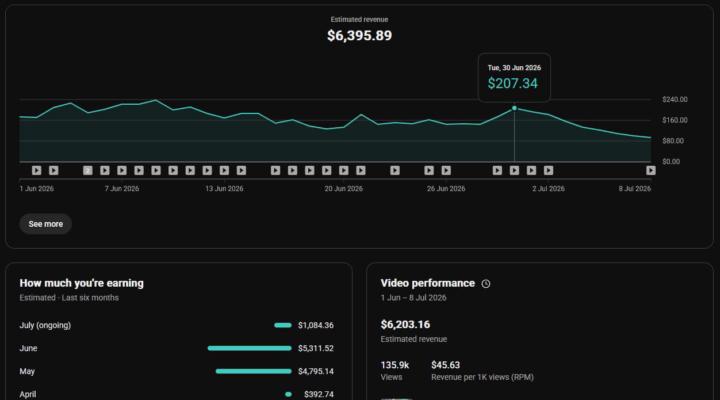
Task: Click the video marker for 17 Jun
Action: (x=292, y=170)
